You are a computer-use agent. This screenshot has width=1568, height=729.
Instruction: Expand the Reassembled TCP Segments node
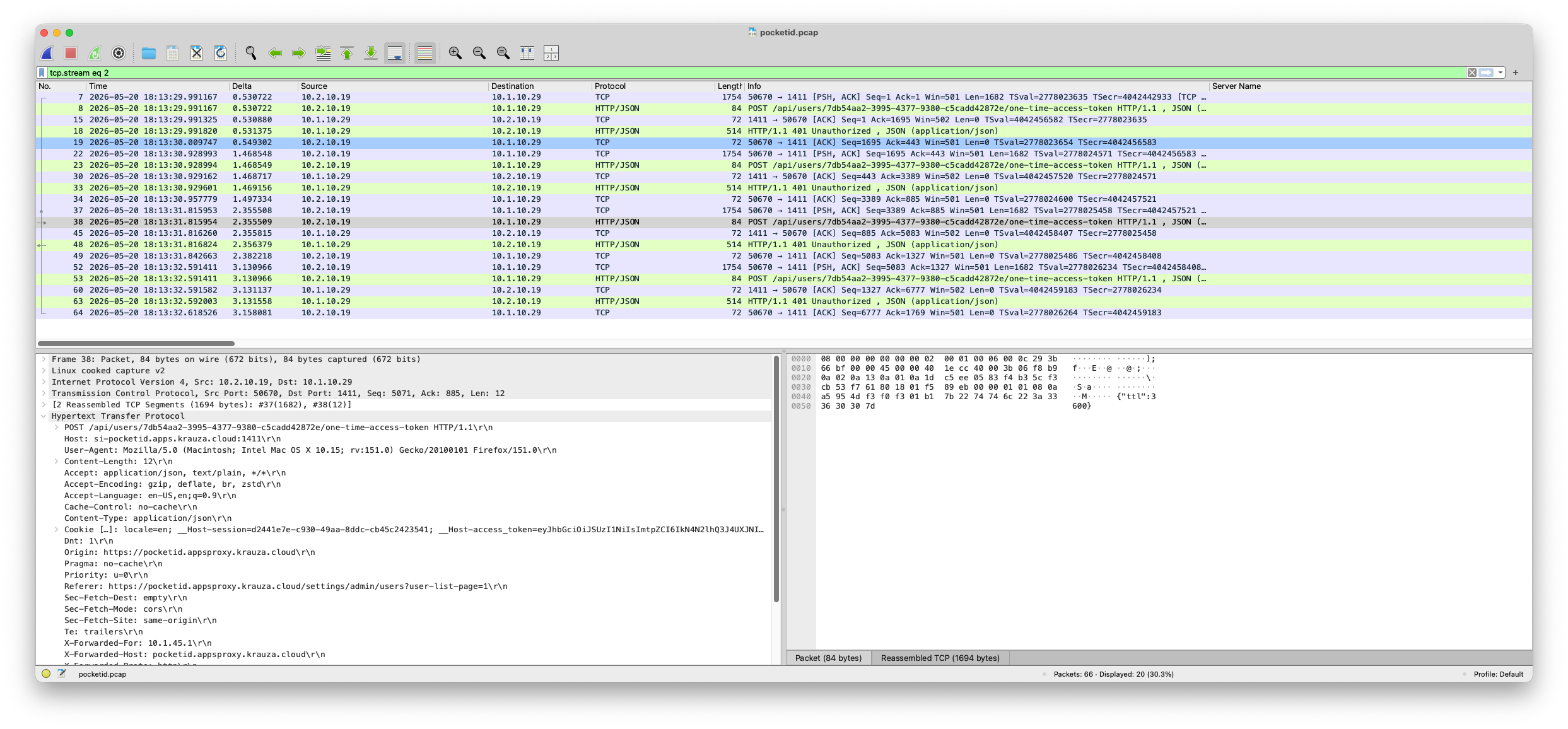click(44, 405)
